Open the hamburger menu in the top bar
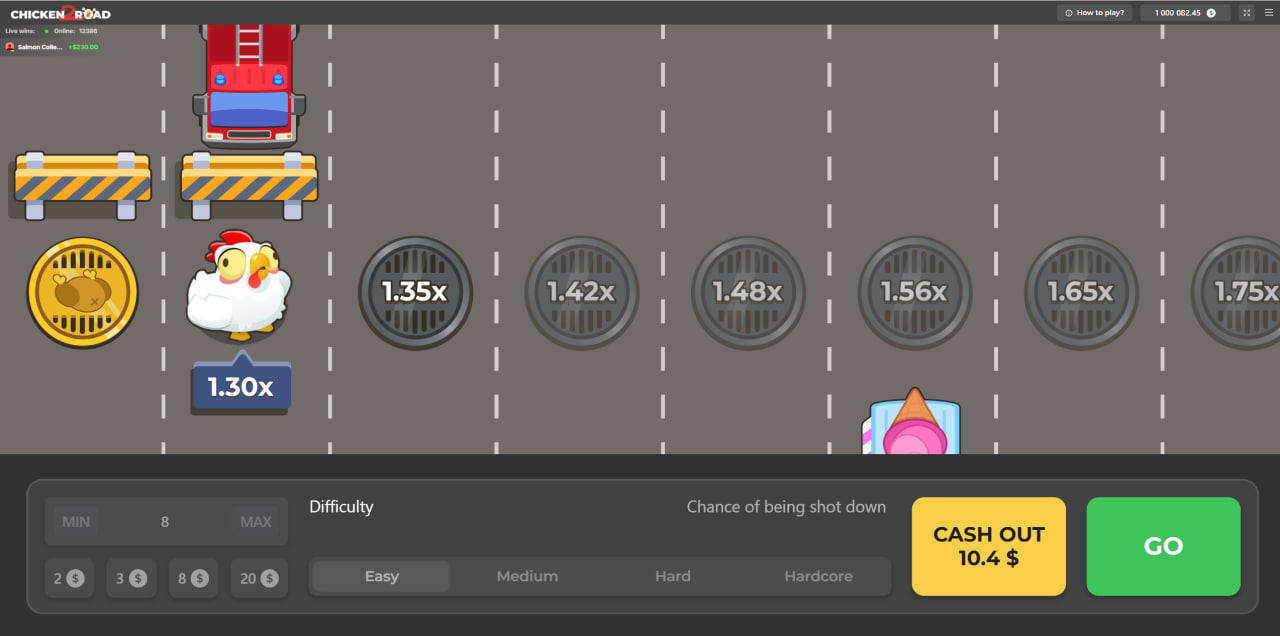Screen dimensions: 1280x636 (1269, 13)
